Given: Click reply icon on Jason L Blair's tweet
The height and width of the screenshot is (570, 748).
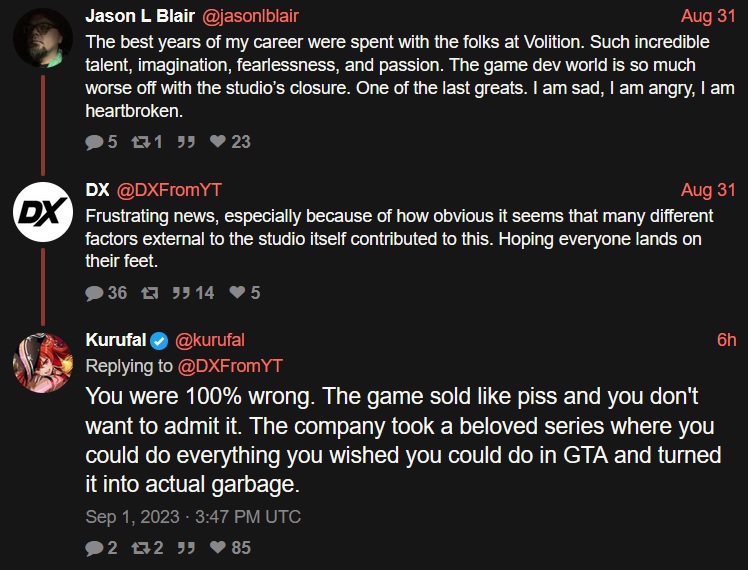Looking at the screenshot, I should (x=95, y=142).
